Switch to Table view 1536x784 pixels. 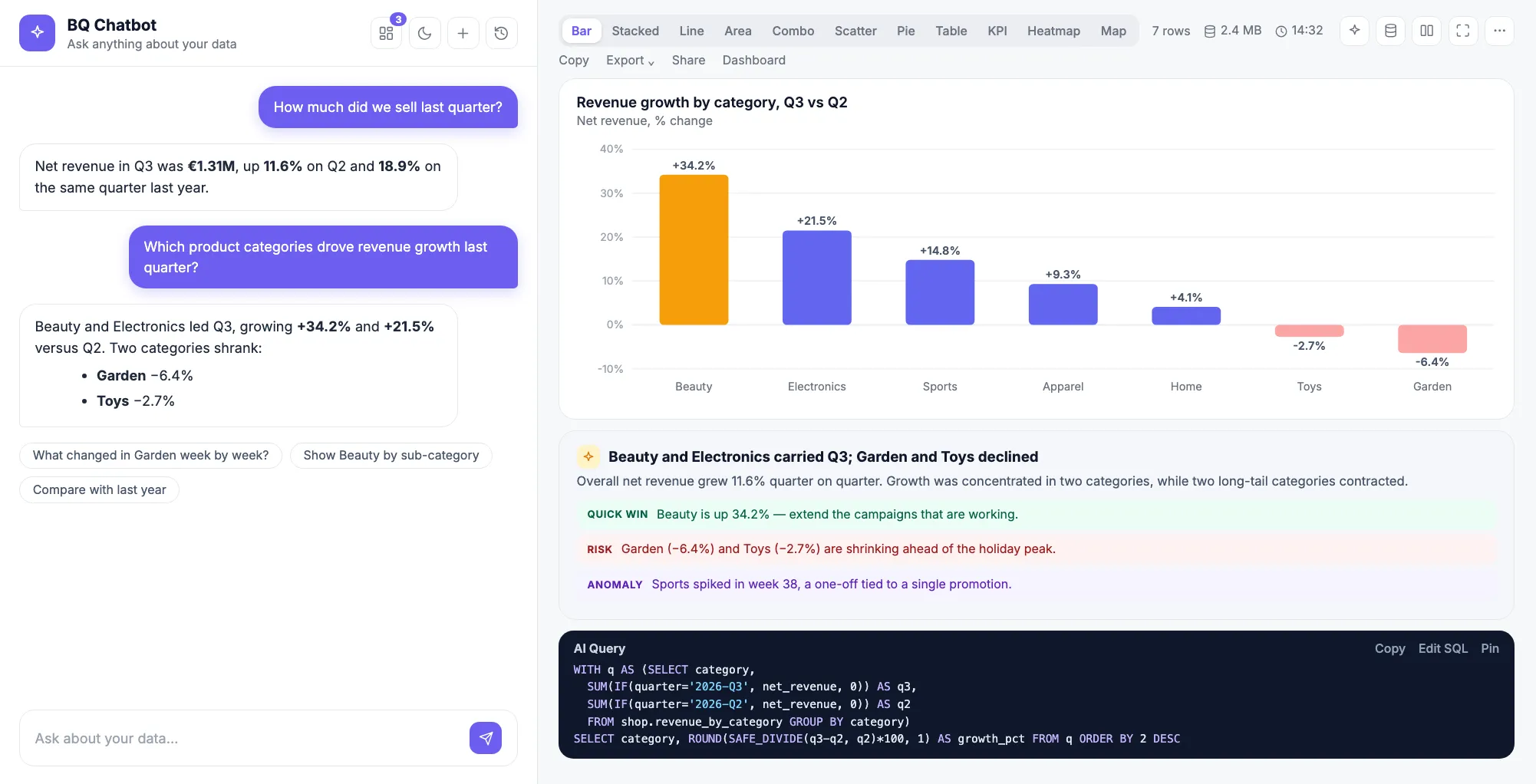[951, 31]
